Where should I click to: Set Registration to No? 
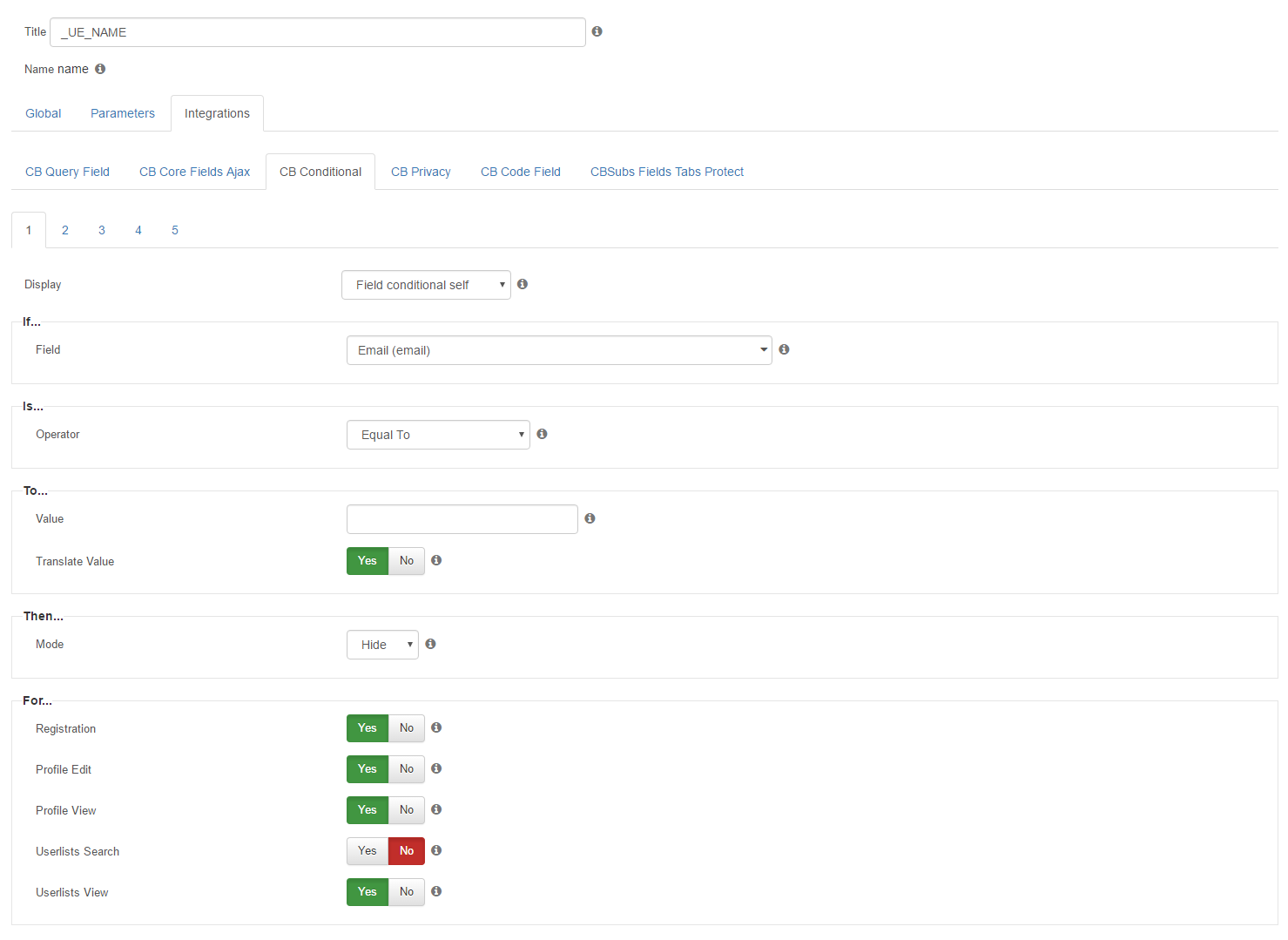pos(407,728)
